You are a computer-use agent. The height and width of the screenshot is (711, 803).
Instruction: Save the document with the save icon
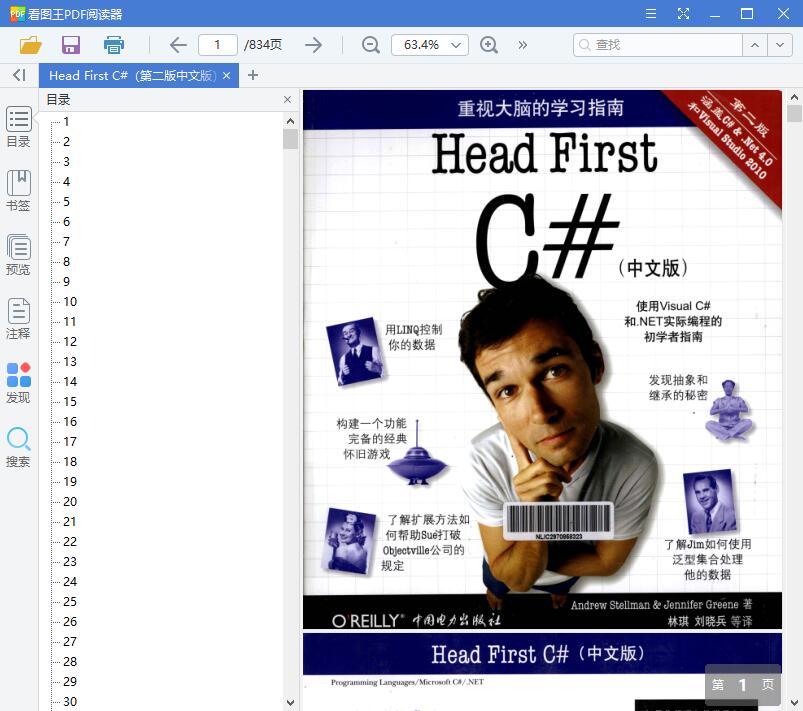pos(70,45)
